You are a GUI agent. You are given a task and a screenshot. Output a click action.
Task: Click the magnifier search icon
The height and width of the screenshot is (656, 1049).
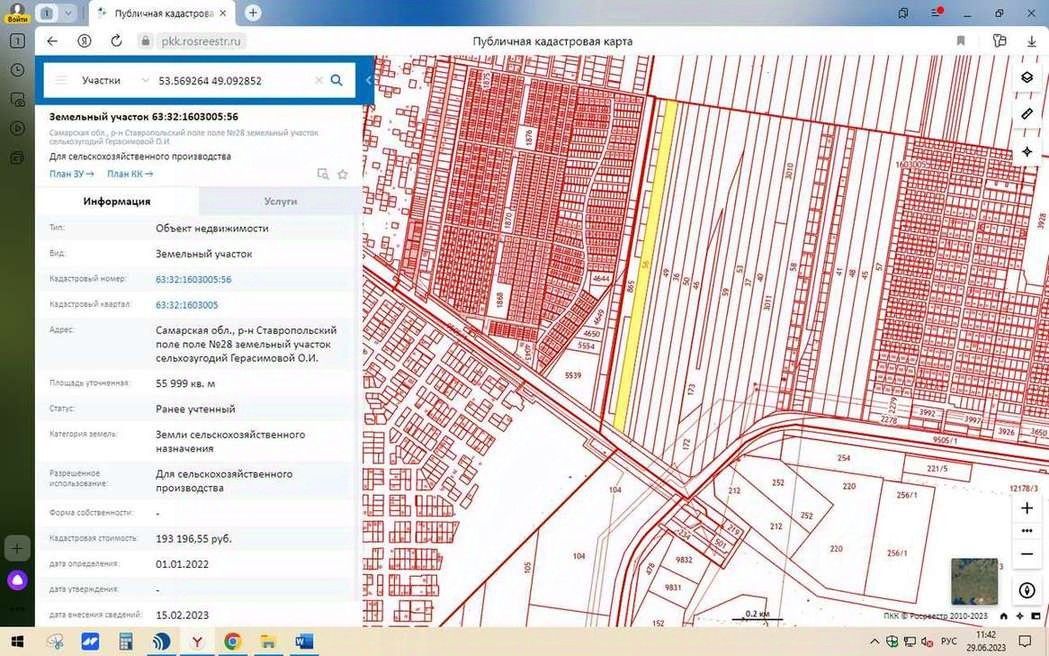click(337, 81)
